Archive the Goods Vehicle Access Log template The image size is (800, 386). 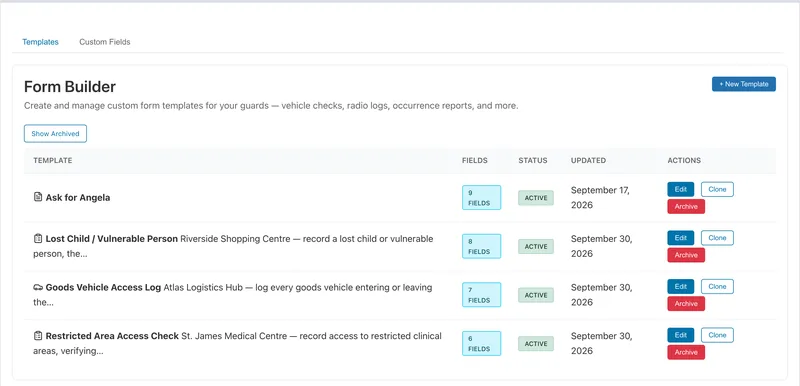pyautogui.click(x=686, y=303)
